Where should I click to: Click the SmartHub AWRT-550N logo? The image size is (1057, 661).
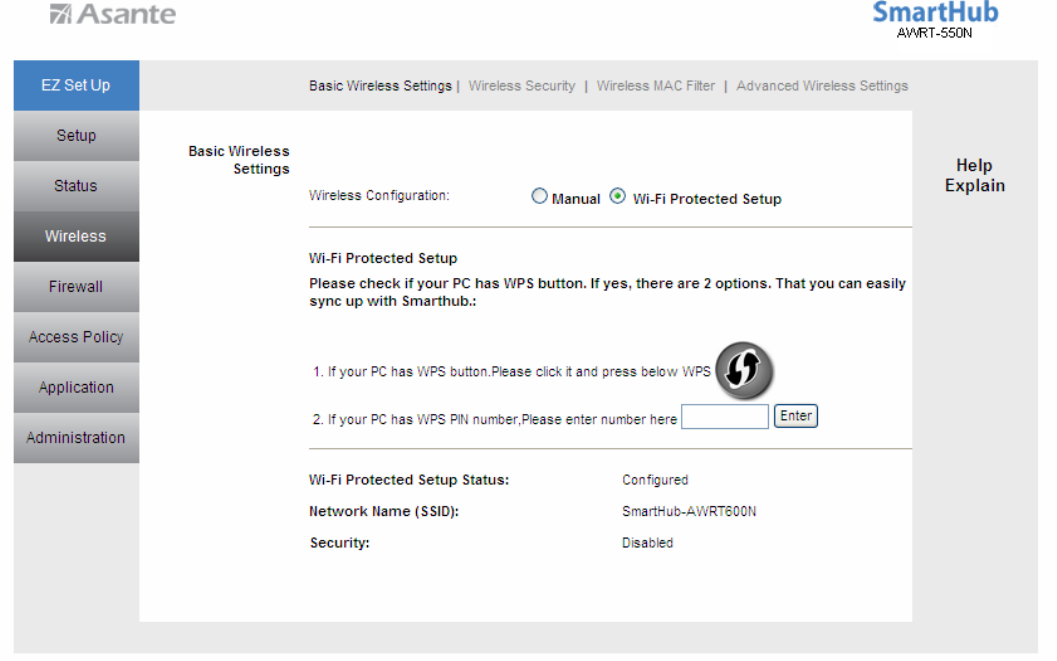(x=935, y=20)
